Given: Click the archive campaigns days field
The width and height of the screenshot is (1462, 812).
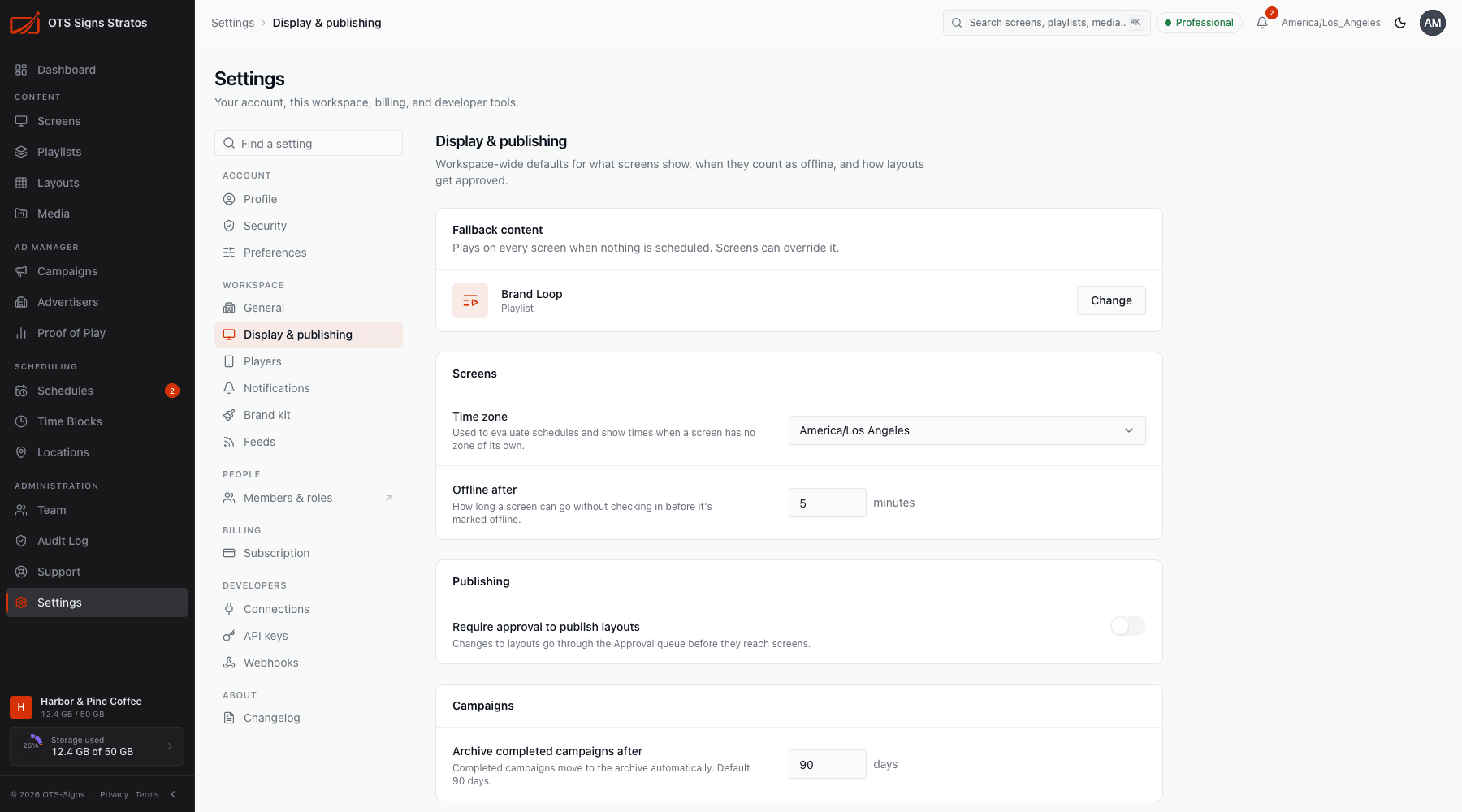Looking at the screenshot, I should coord(828,764).
